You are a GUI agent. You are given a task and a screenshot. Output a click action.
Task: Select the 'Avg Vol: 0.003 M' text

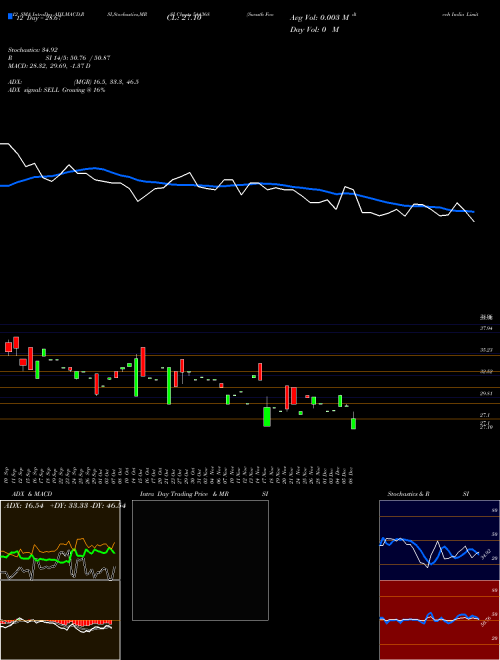[x=319, y=18]
